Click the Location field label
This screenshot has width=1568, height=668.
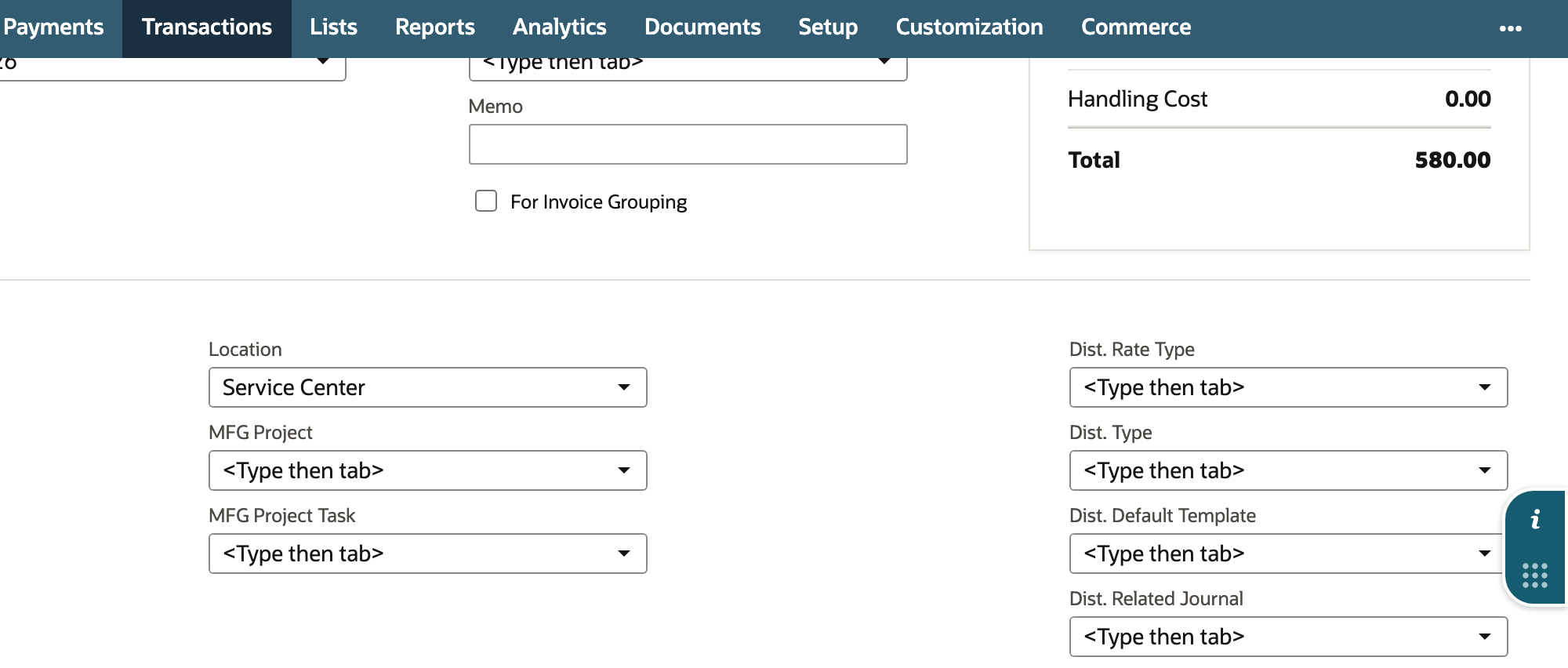[x=245, y=349]
